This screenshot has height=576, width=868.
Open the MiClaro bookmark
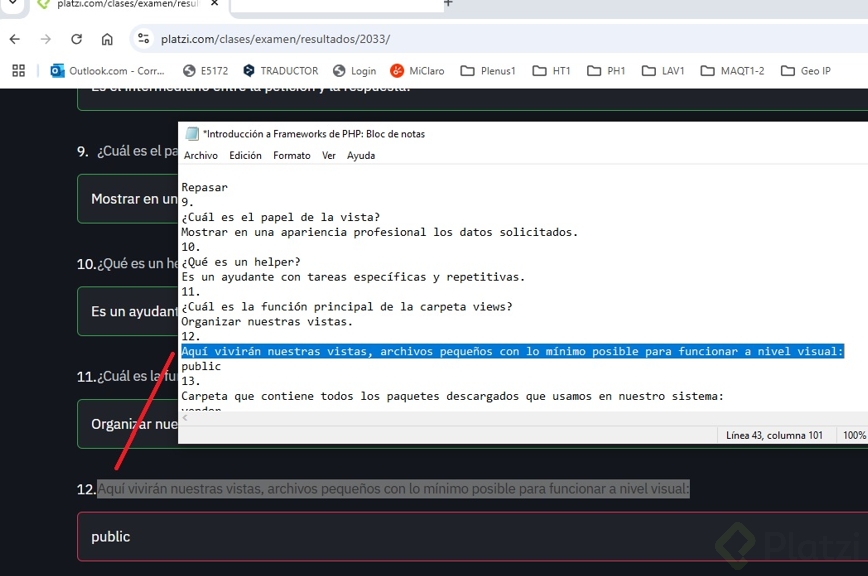pos(417,71)
